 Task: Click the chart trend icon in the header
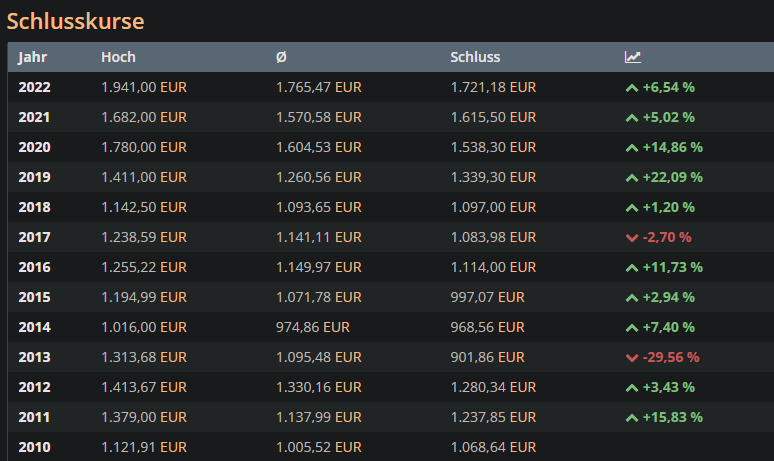tap(632, 57)
